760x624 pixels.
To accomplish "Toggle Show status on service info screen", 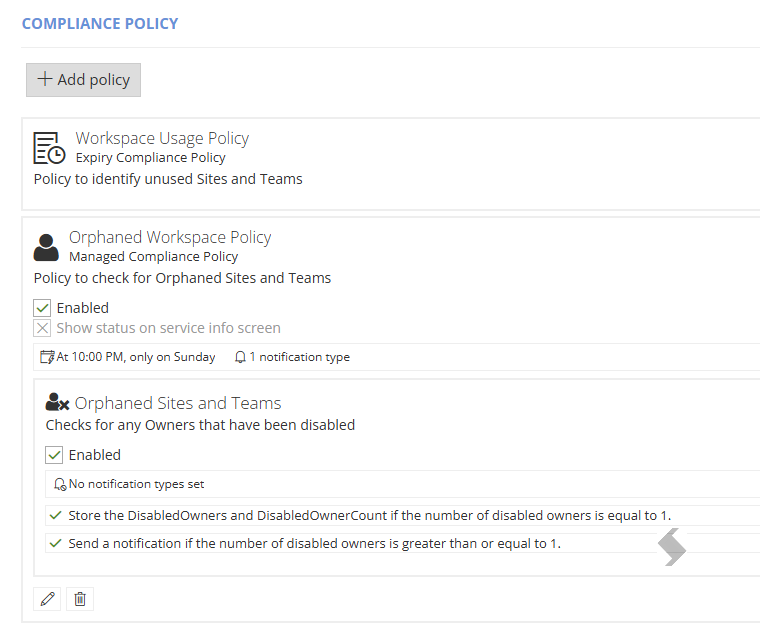I will point(42,328).
